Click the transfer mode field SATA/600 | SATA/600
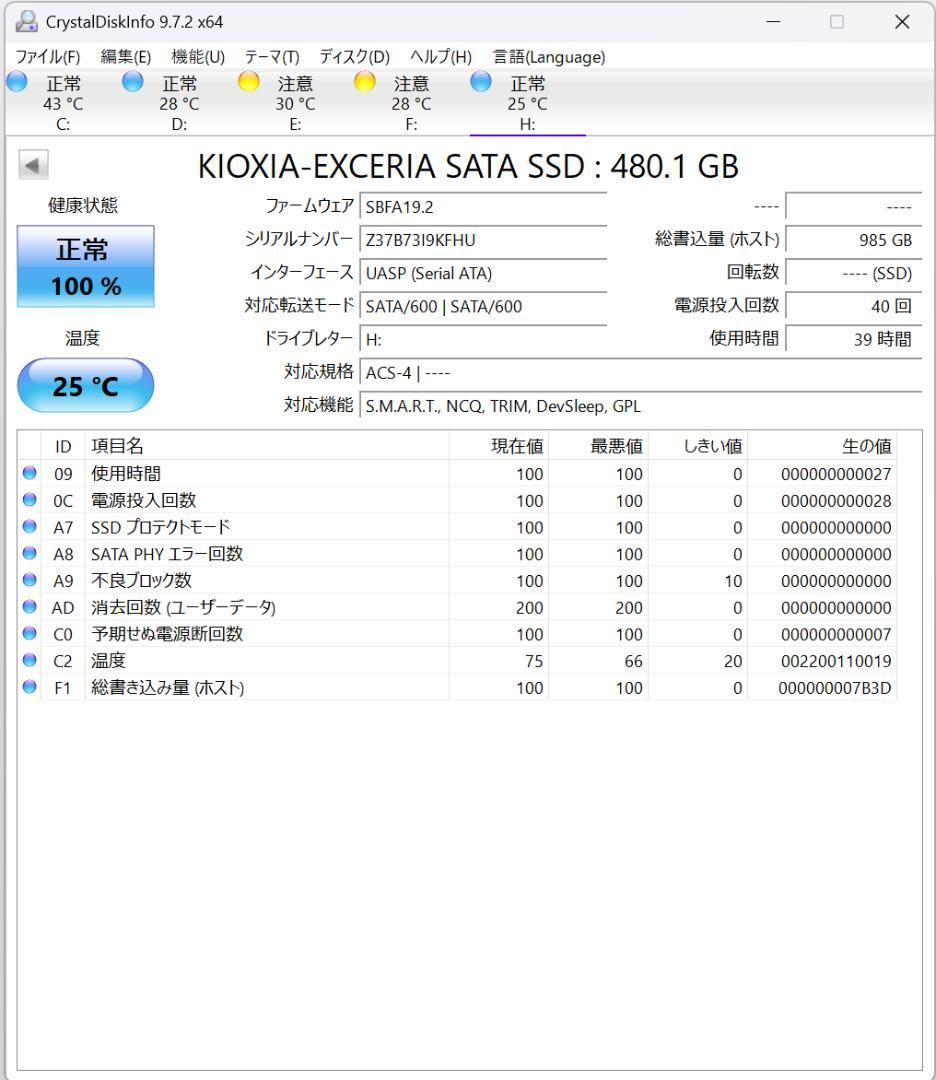Image resolution: width=936 pixels, height=1080 pixels. pyautogui.click(x=483, y=306)
